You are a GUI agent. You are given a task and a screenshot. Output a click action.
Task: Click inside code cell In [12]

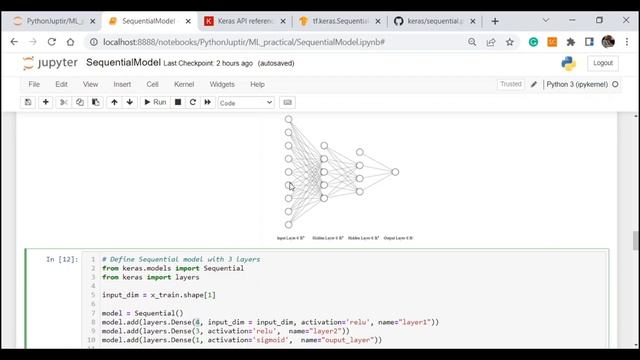344,300
